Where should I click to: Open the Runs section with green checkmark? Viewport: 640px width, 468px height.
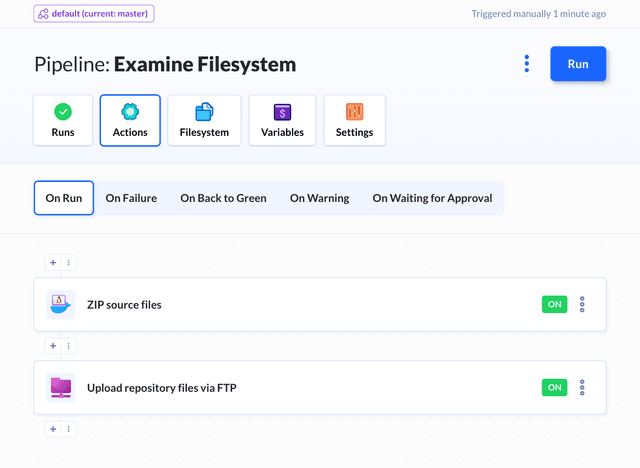pyautogui.click(x=63, y=120)
